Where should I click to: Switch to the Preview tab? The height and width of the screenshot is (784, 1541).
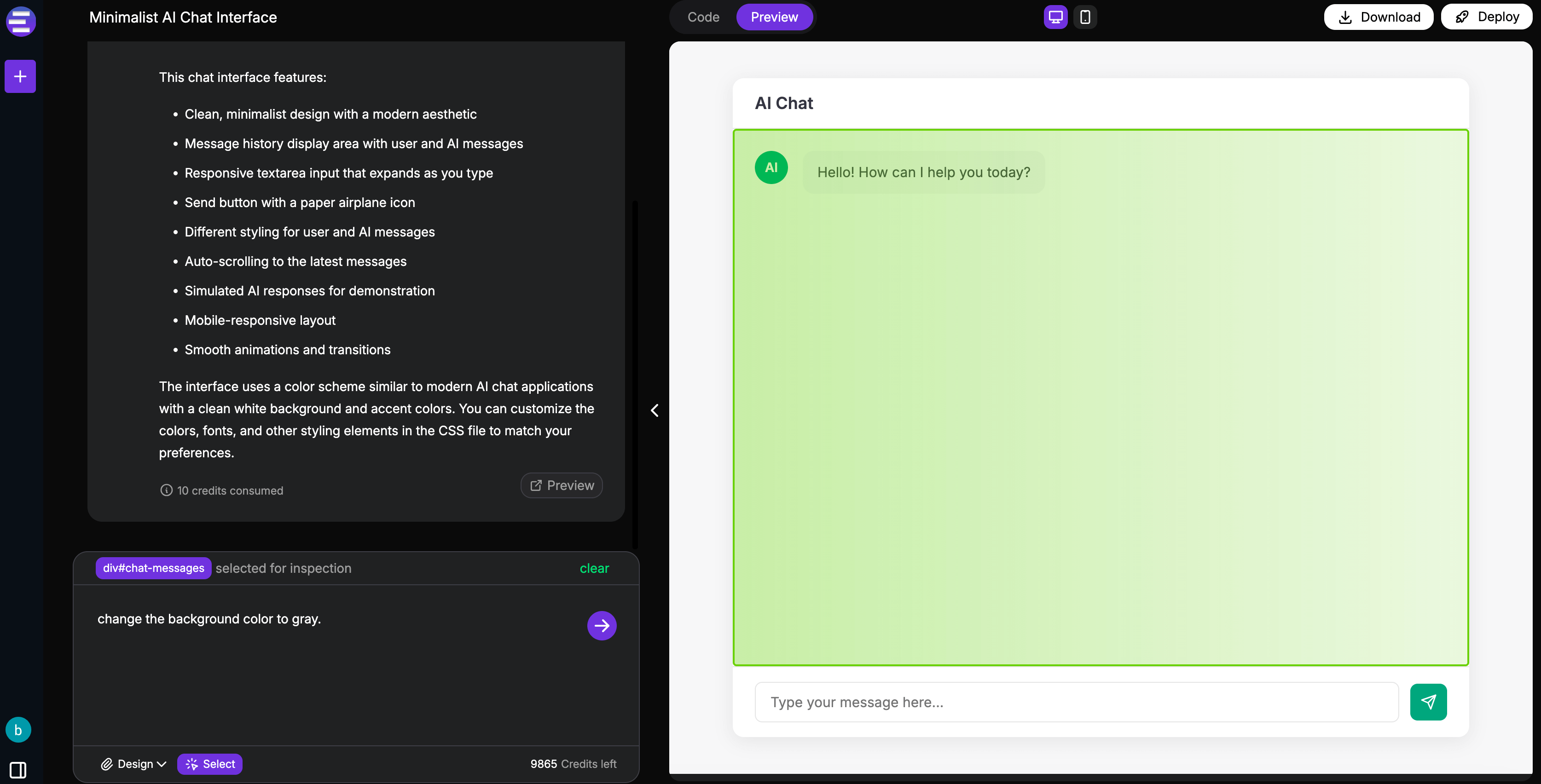coord(774,17)
